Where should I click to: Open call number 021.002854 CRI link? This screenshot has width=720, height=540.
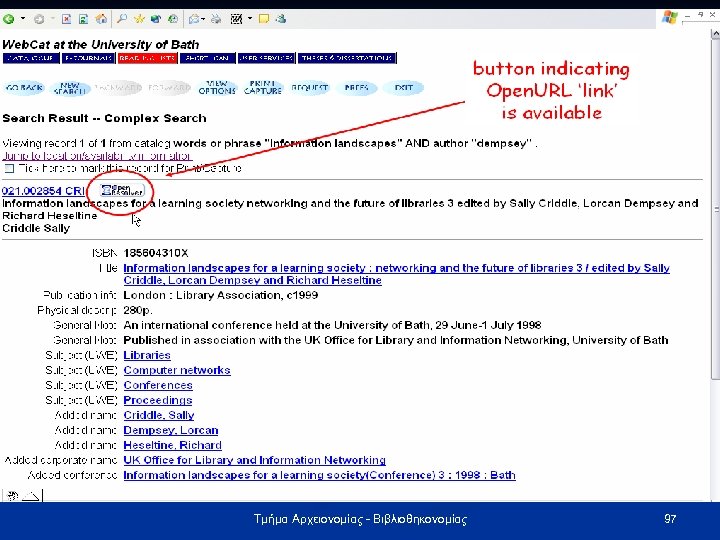(43, 191)
